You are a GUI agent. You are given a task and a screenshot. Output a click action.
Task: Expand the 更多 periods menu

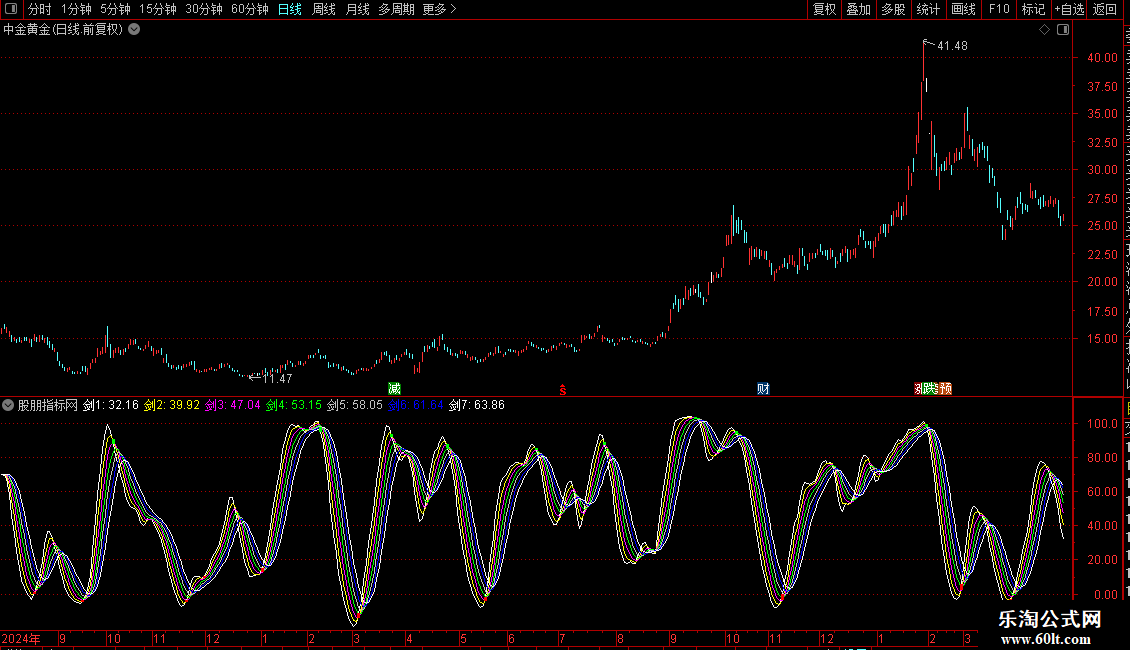click(440, 9)
